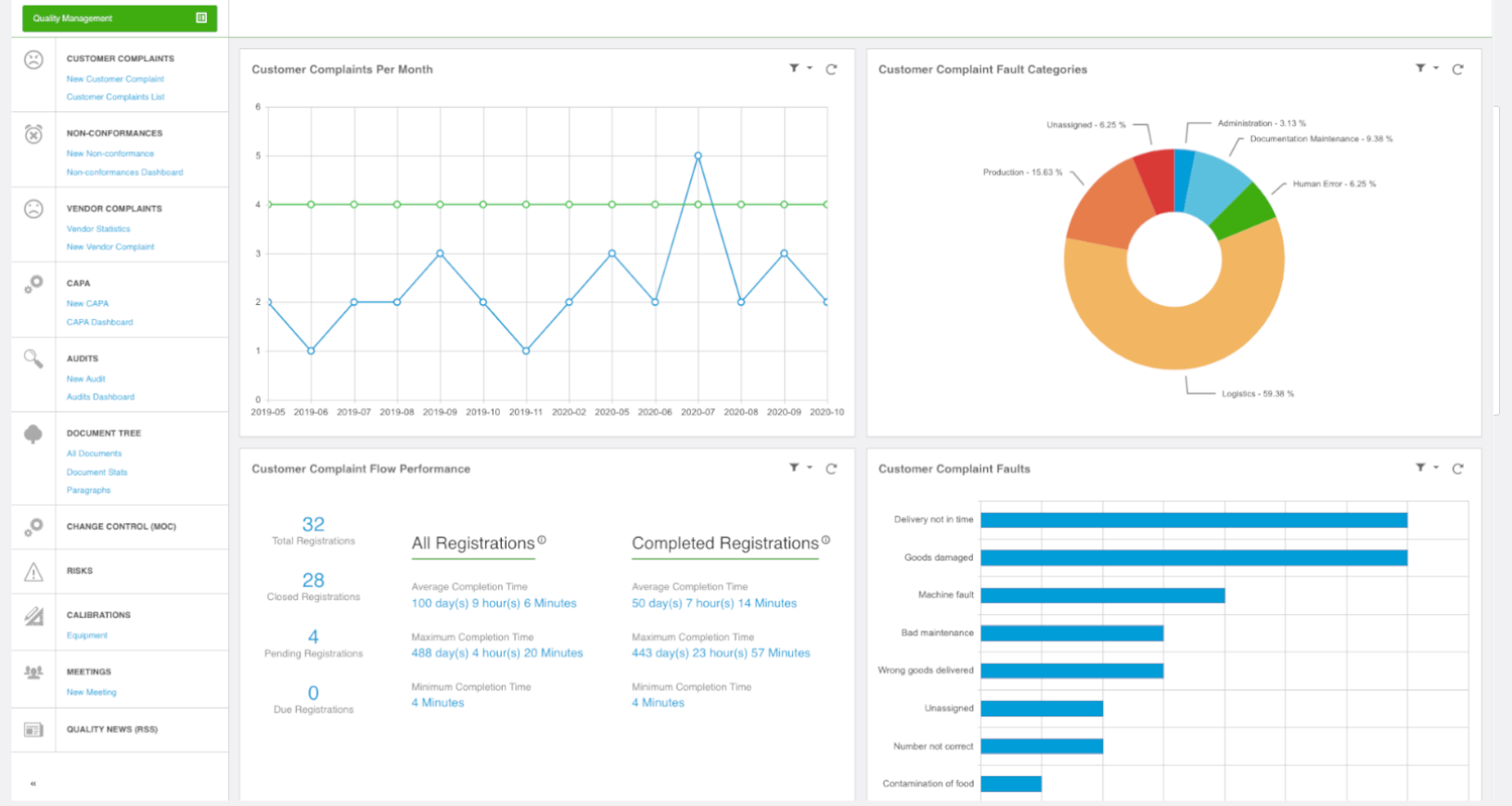Open the Quality Management module menu
The width and height of the screenshot is (1512, 806).
(120, 19)
